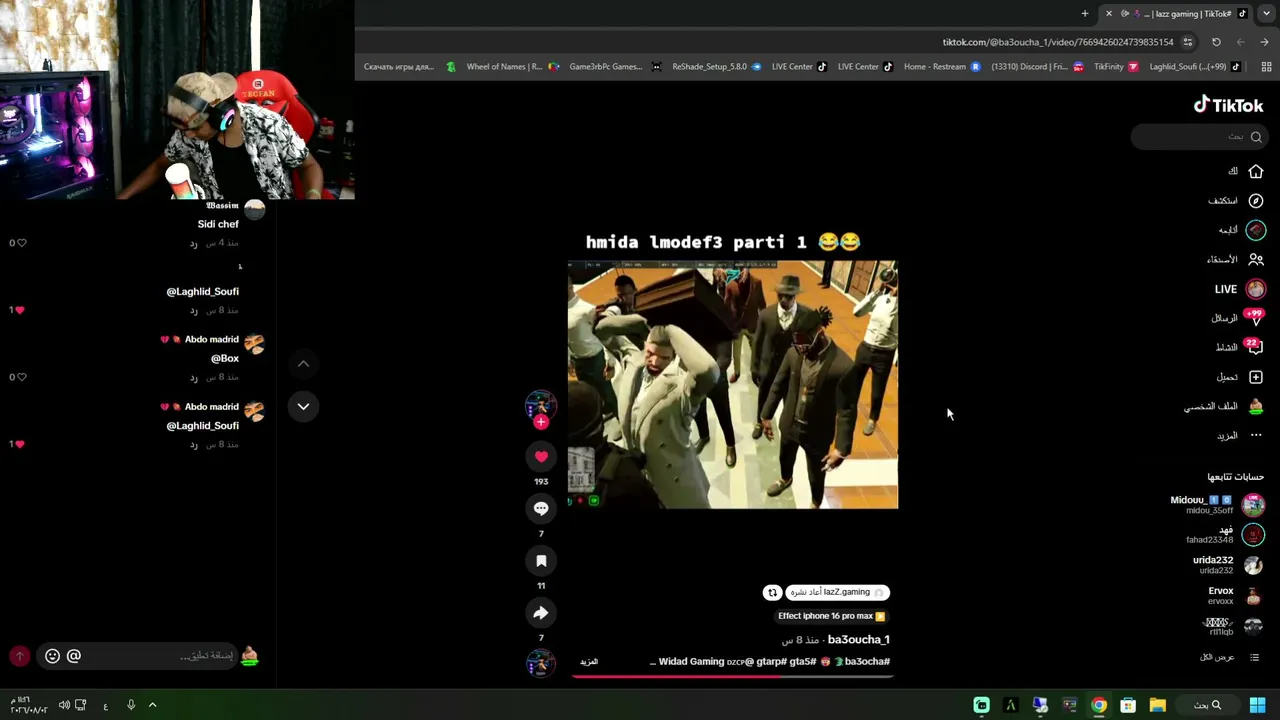Viewport: 1280px width, 720px height.
Task: Open the TikFinity bookmark
Action: click(x=1115, y=67)
